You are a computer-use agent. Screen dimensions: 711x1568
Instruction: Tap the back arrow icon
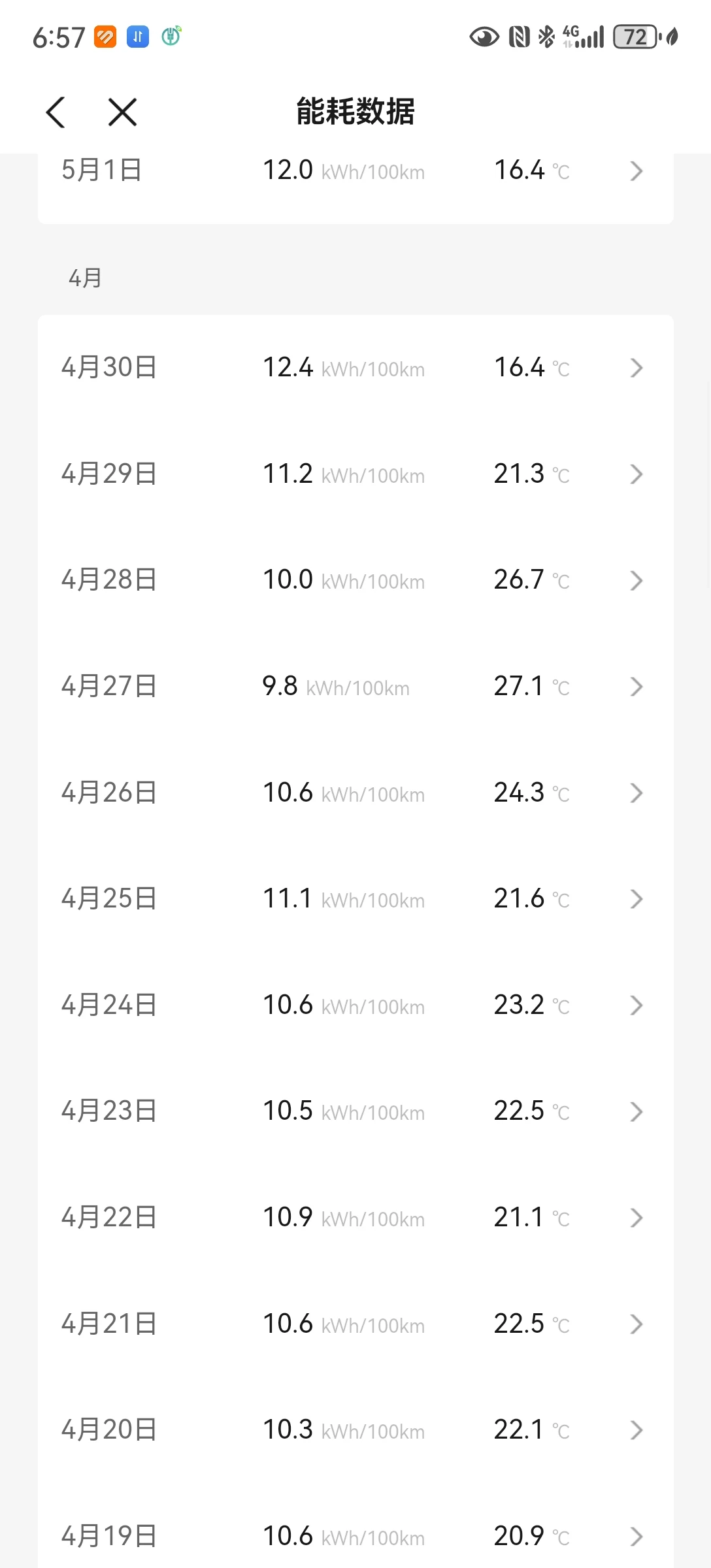click(56, 112)
